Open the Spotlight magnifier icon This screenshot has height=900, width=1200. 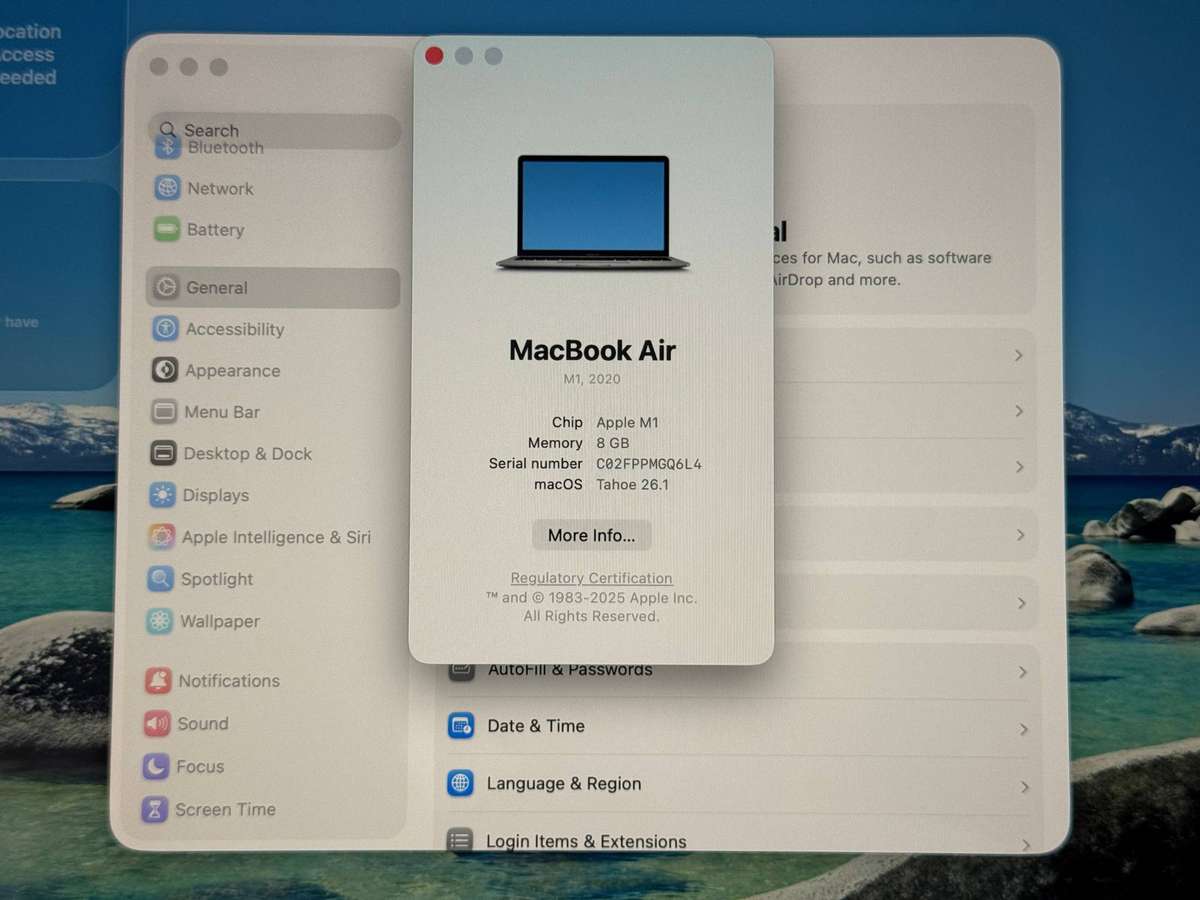(x=161, y=579)
